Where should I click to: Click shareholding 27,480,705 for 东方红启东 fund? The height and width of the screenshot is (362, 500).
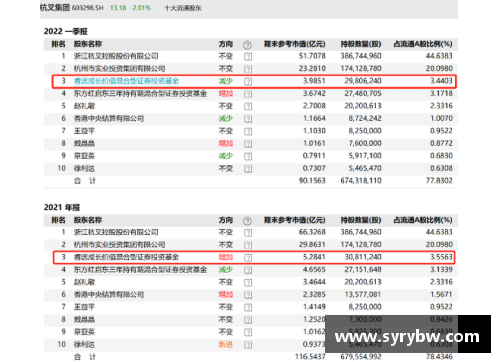point(363,93)
